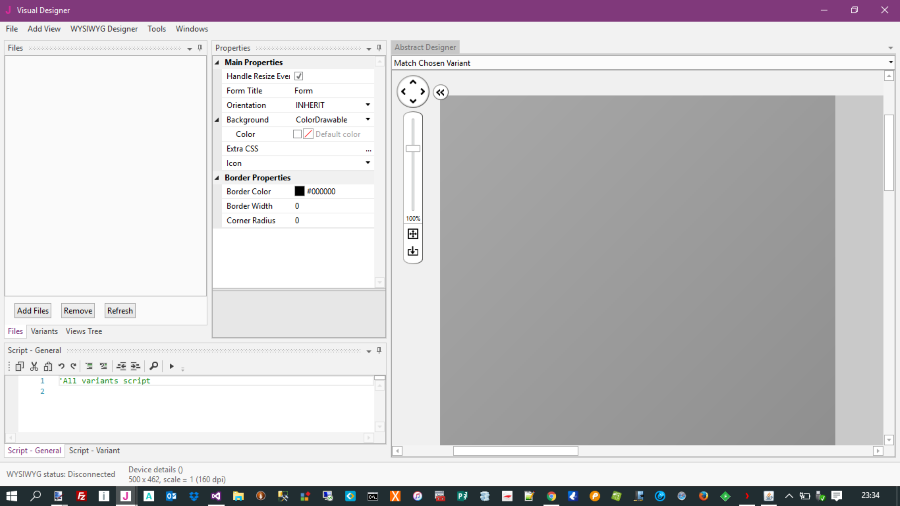The image size is (900, 506).
Task: Switch to Script - Variant tab
Action: (94, 450)
